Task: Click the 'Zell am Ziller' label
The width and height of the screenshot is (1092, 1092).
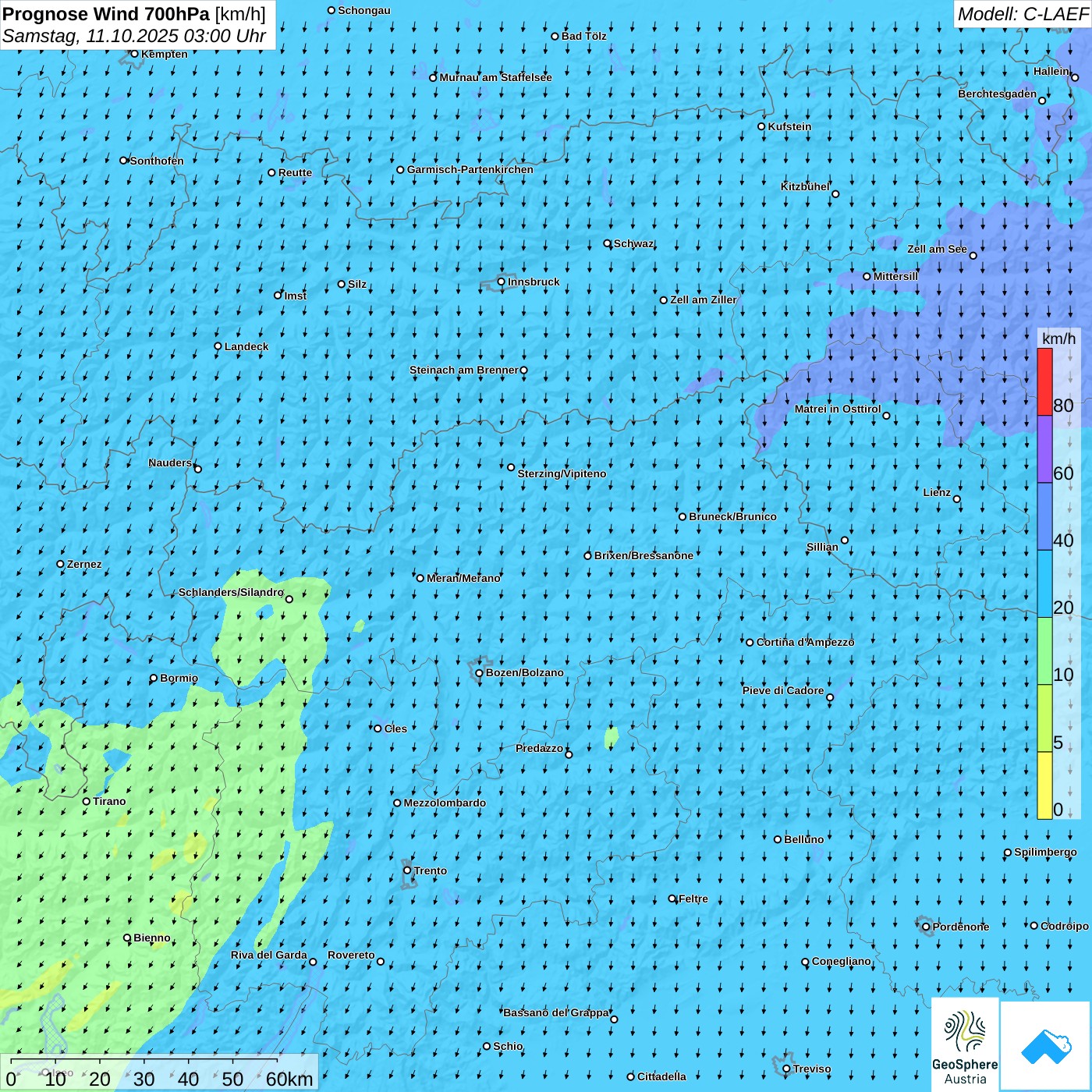Action: click(x=704, y=300)
